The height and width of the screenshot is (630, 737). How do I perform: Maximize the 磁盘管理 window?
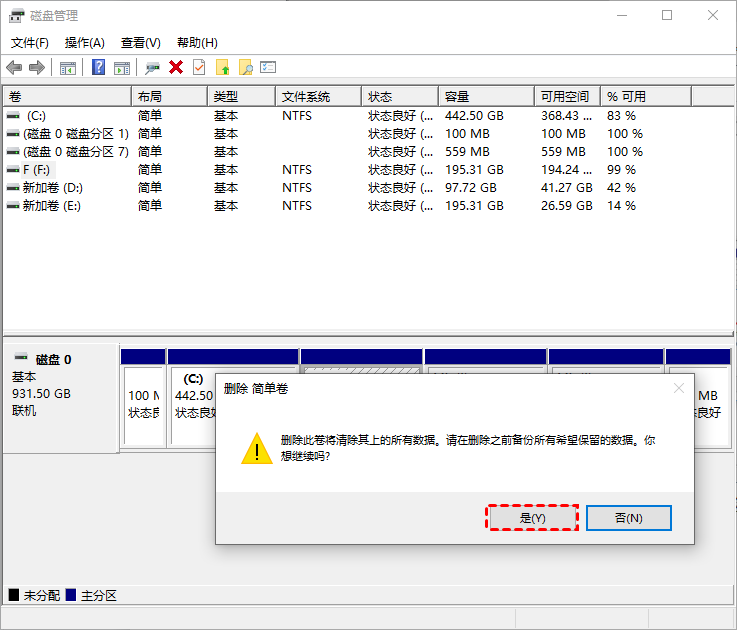point(666,16)
